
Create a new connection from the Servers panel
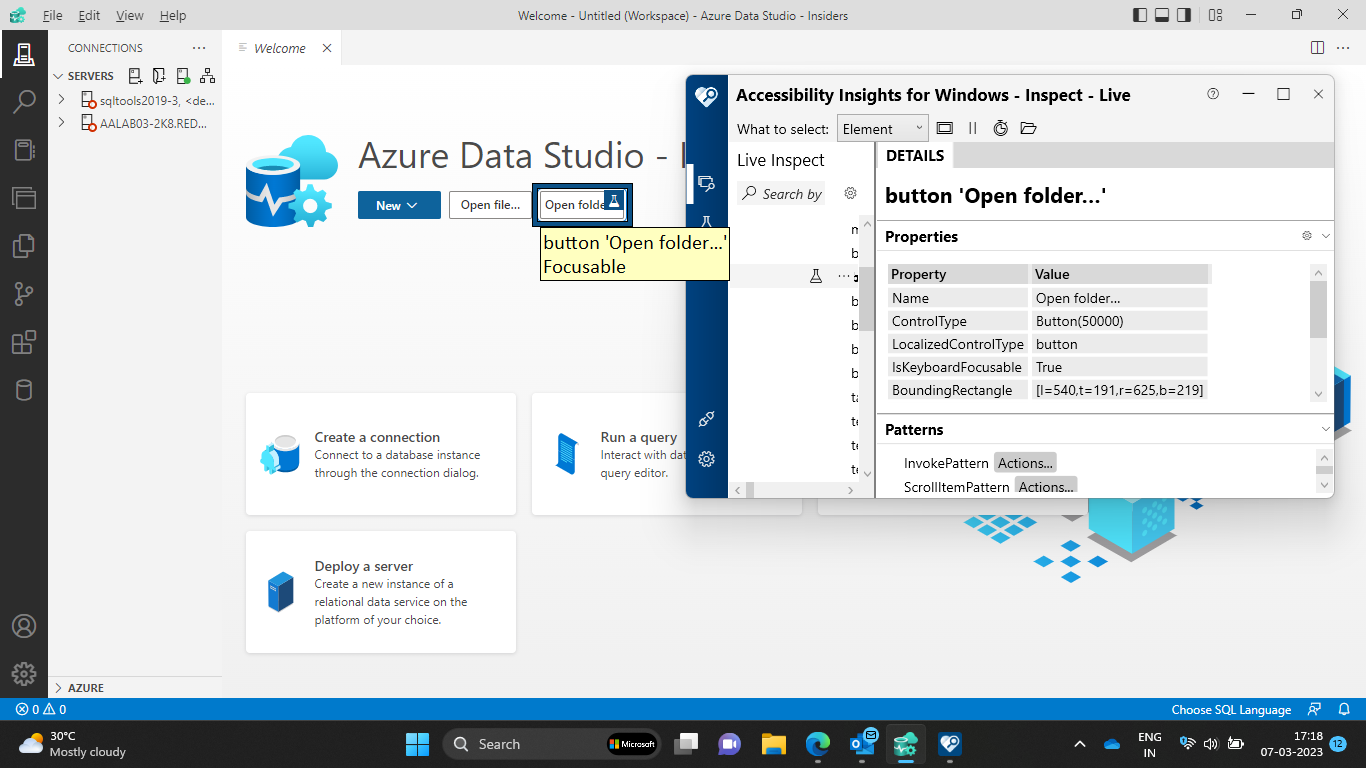pyautogui.click(x=133, y=75)
